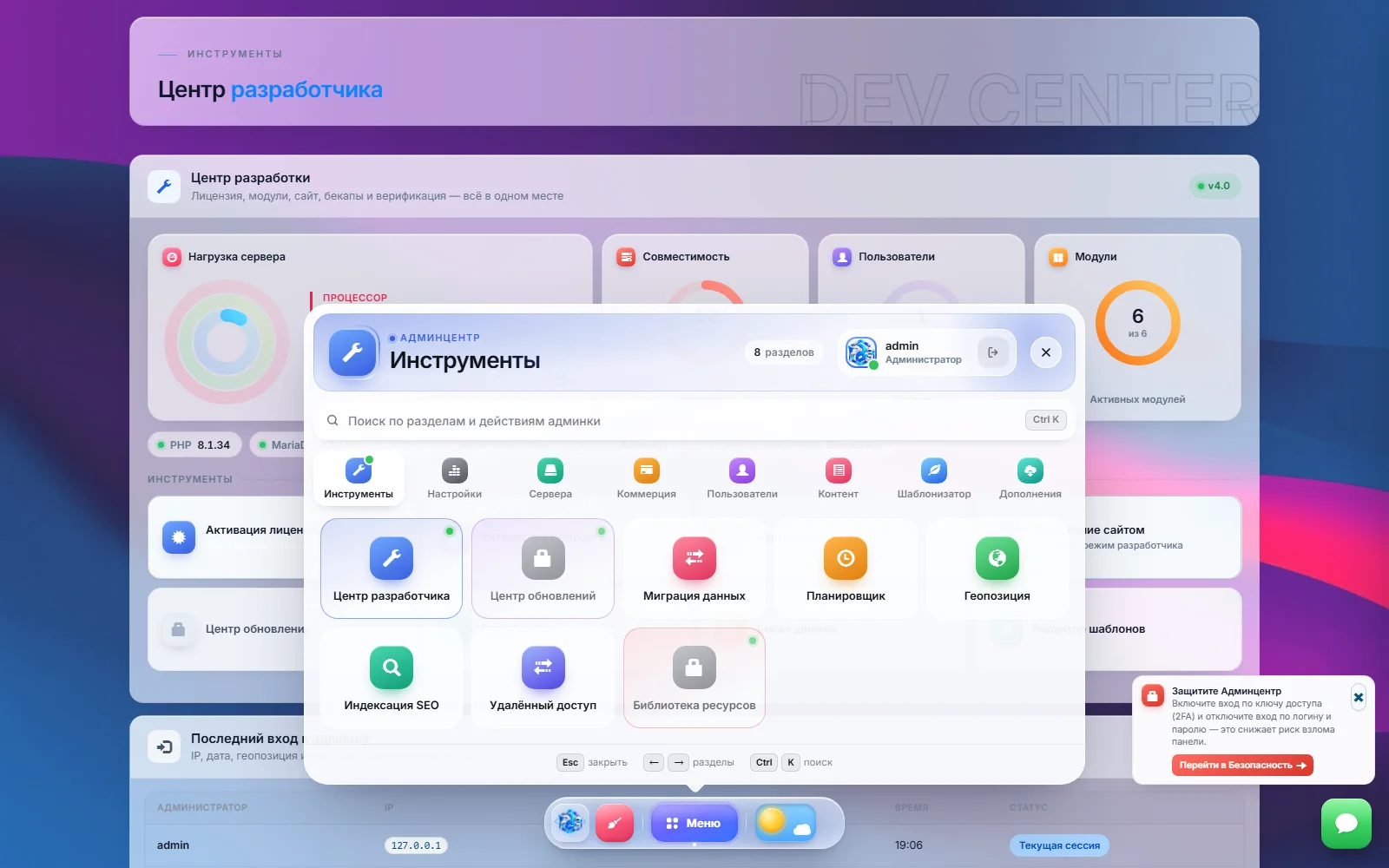
Task: Click the Совместимость card icon
Action: coord(626,257)
